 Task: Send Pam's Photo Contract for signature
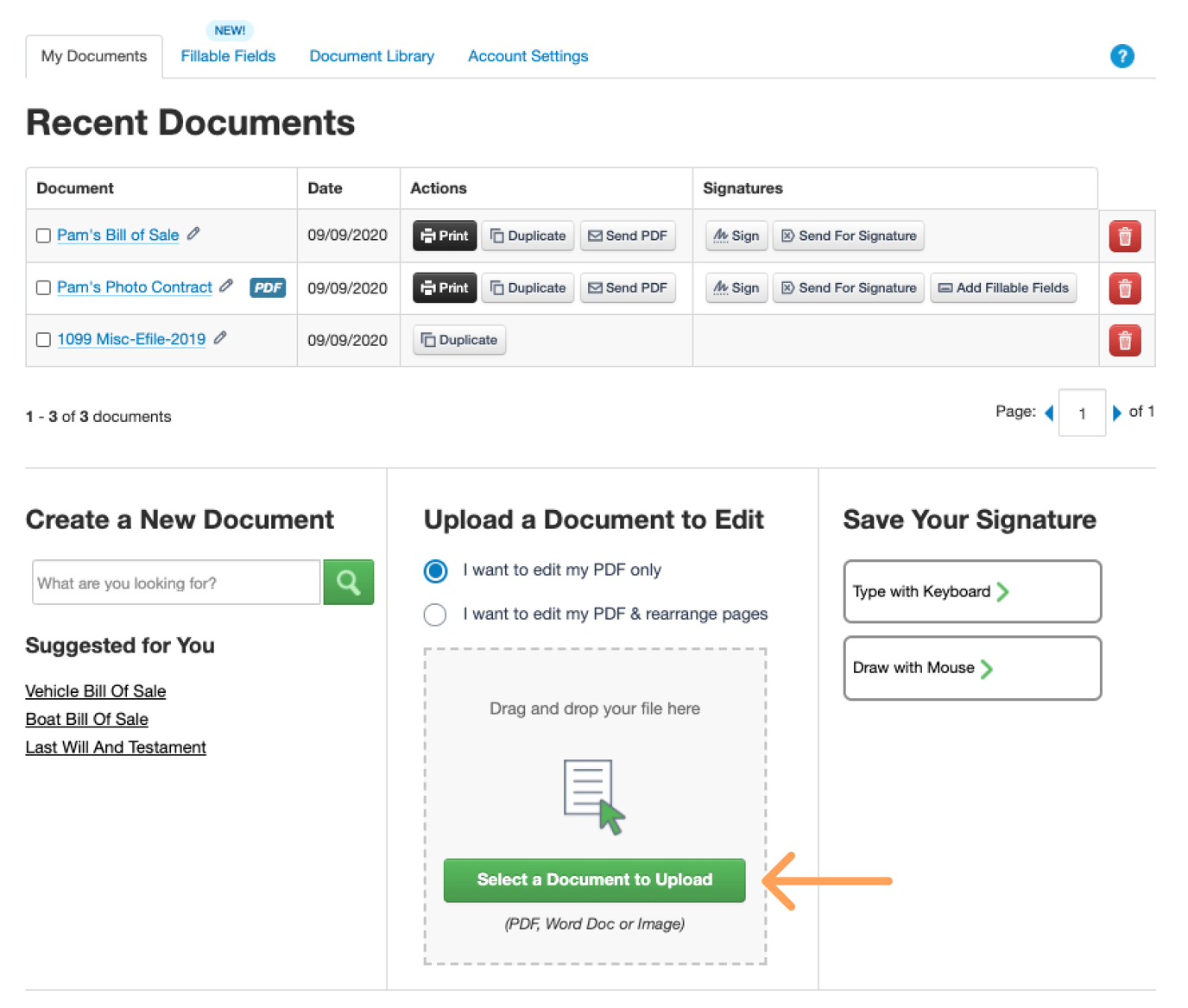click(x=849, y=287)
